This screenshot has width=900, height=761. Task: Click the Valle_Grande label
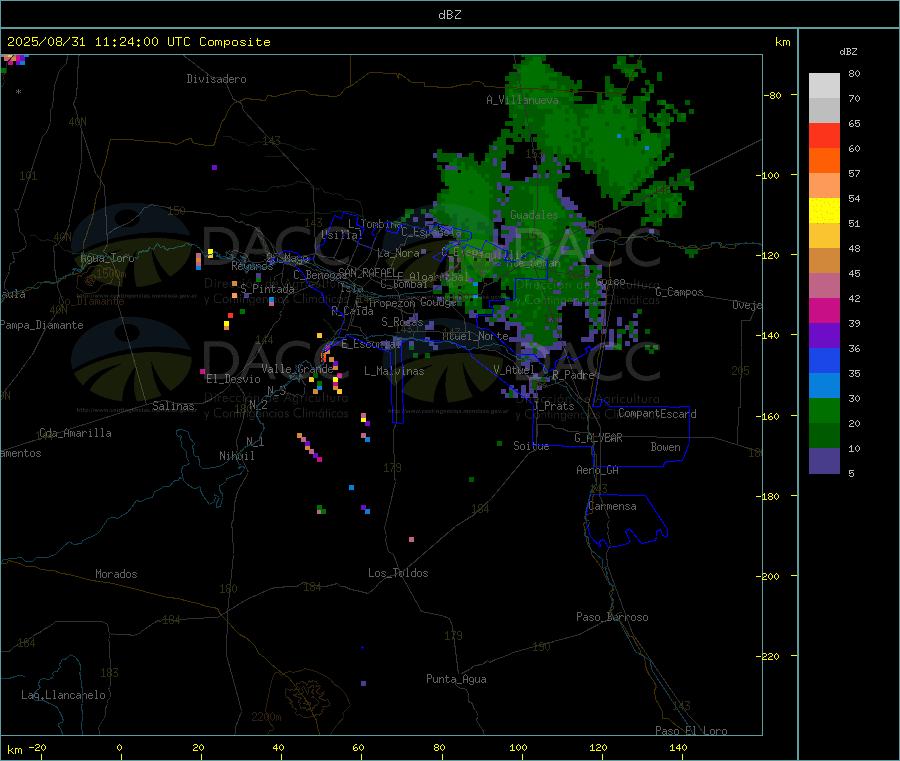(x=297, y=369)
